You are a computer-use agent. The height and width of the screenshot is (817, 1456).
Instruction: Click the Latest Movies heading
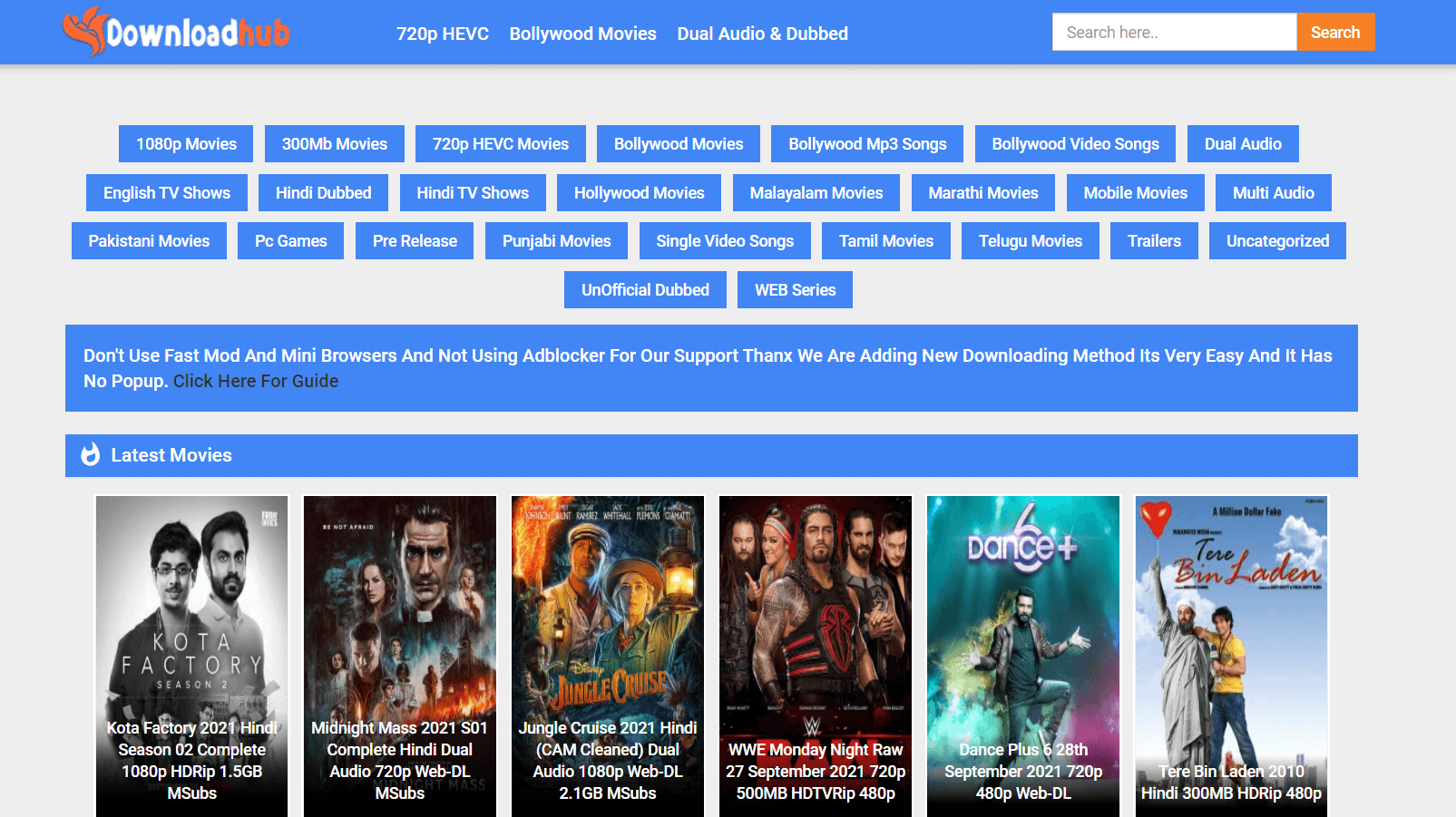pyautogui.click(x=171, y=455)
